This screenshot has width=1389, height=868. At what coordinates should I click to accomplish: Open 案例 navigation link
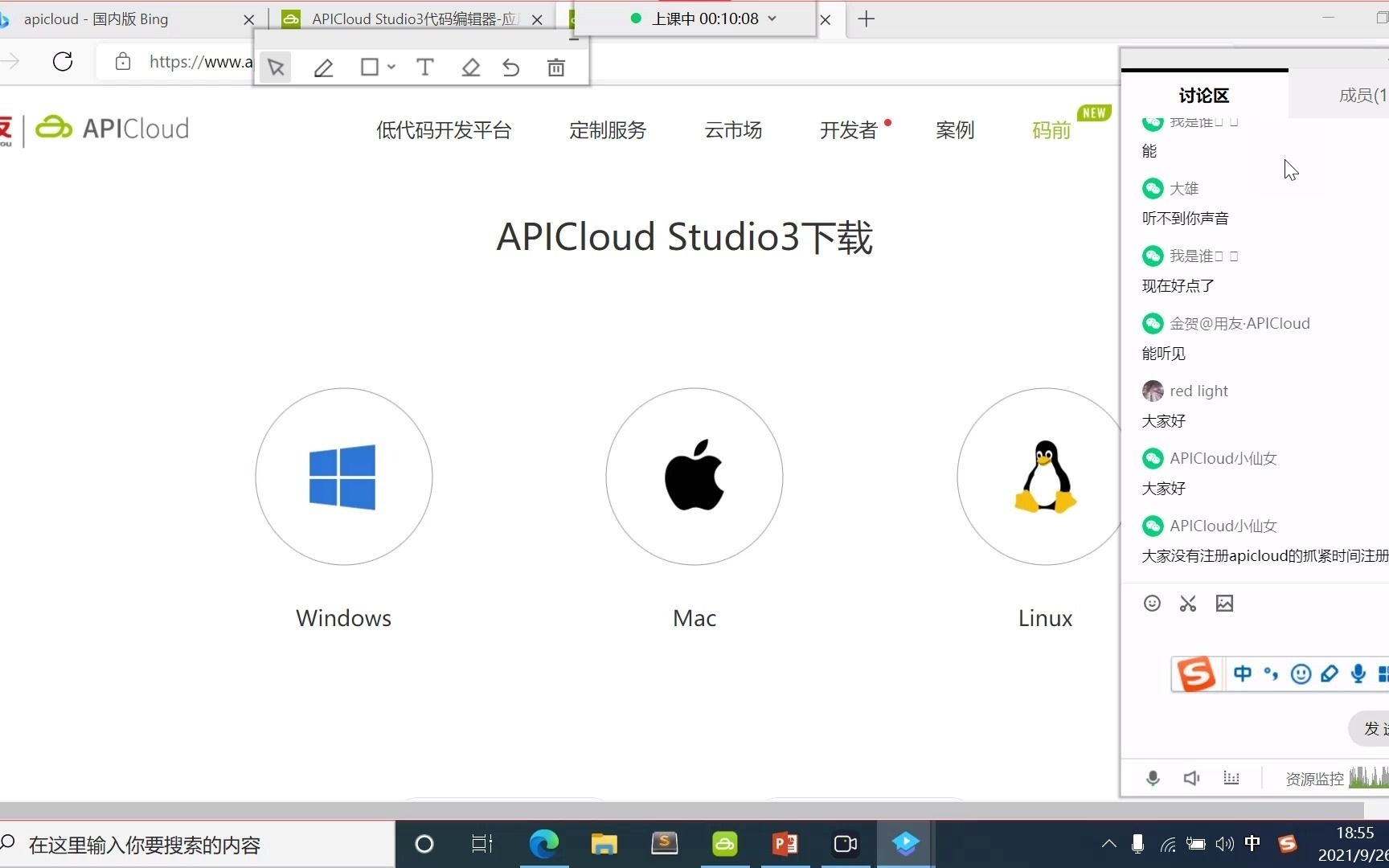(955, 130)
